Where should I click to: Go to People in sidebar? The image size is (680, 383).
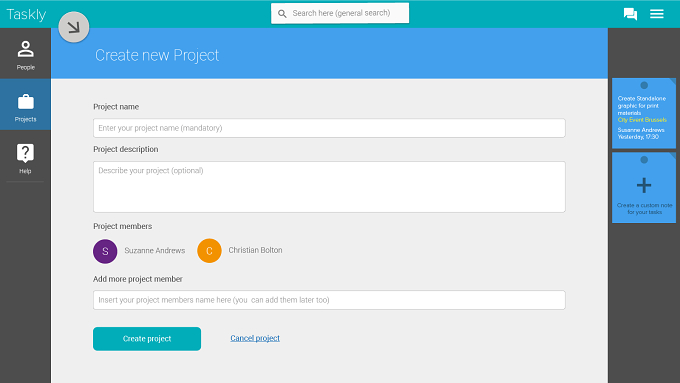tap(26, 54)
